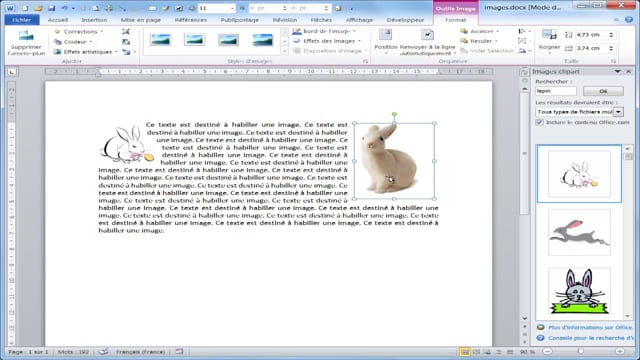Select the cartoon bunny on grass clipart

point(579,291)
